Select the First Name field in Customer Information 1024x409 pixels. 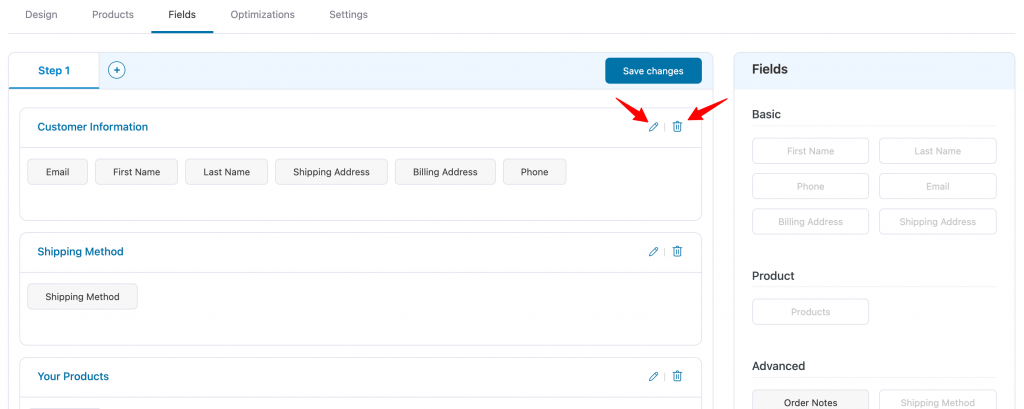[x=136, y=172]
